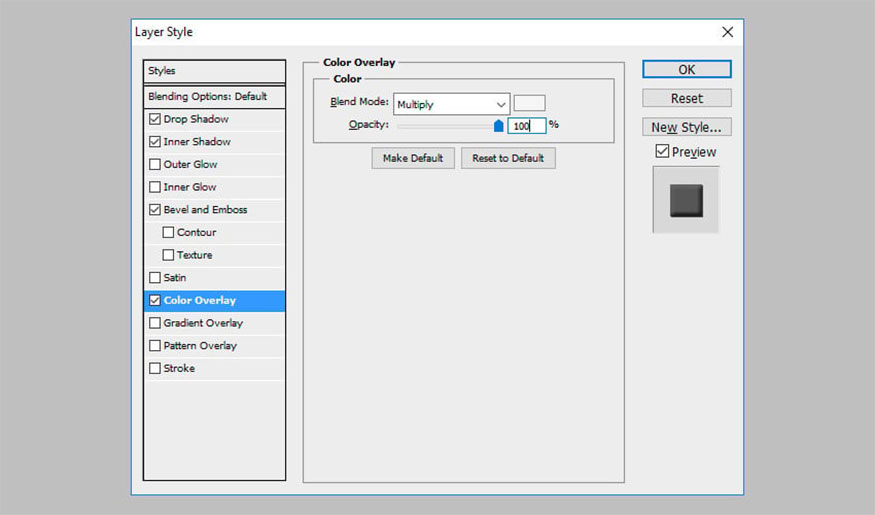Open the Styles section
The width and height of the screenshot is (875, 515).
click(214, 71)
